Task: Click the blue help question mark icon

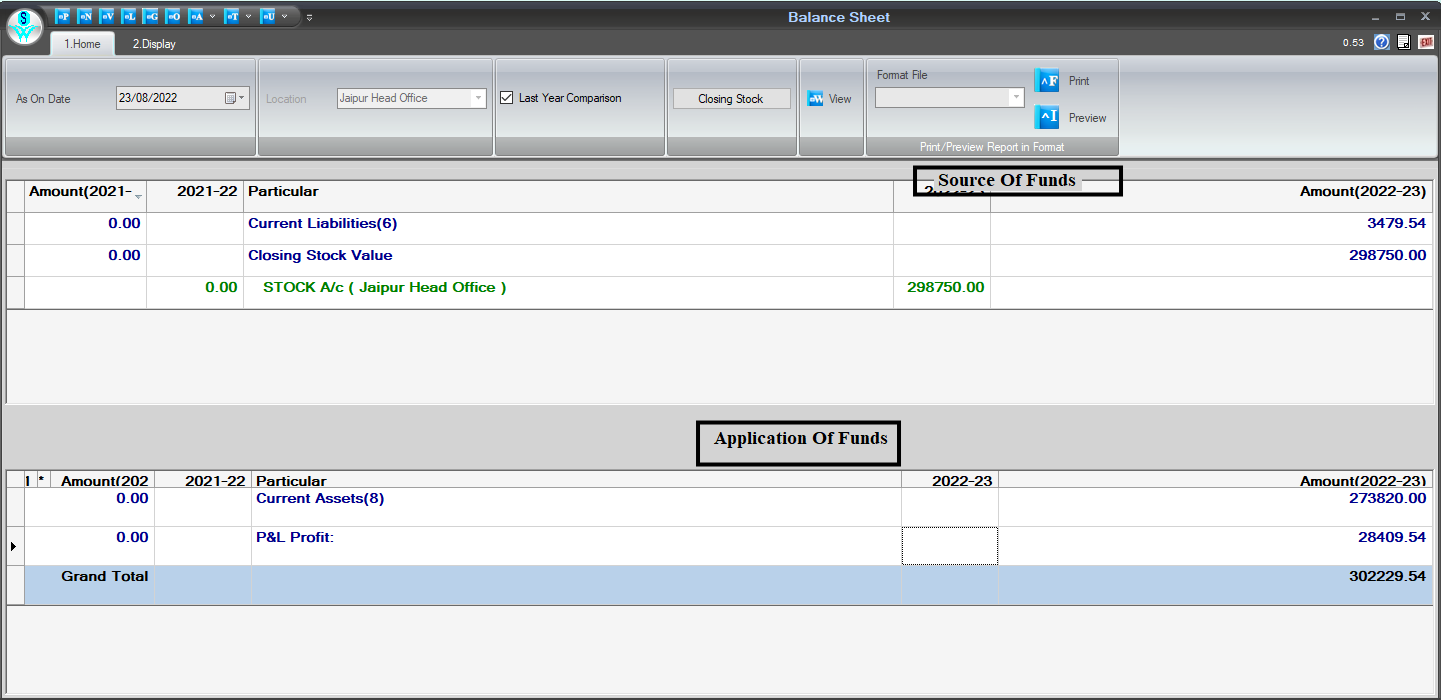Action: coord(1382,42)
